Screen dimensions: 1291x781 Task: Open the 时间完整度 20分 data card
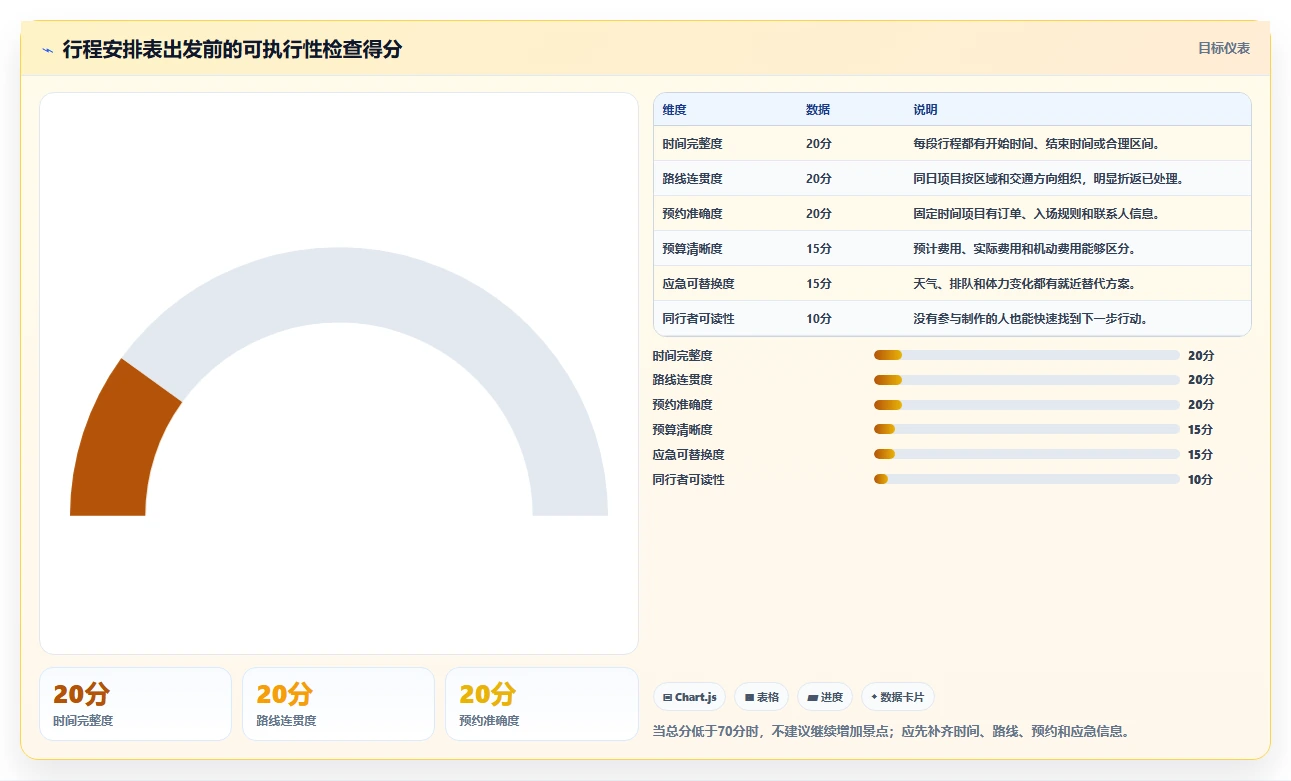point(135,704)
